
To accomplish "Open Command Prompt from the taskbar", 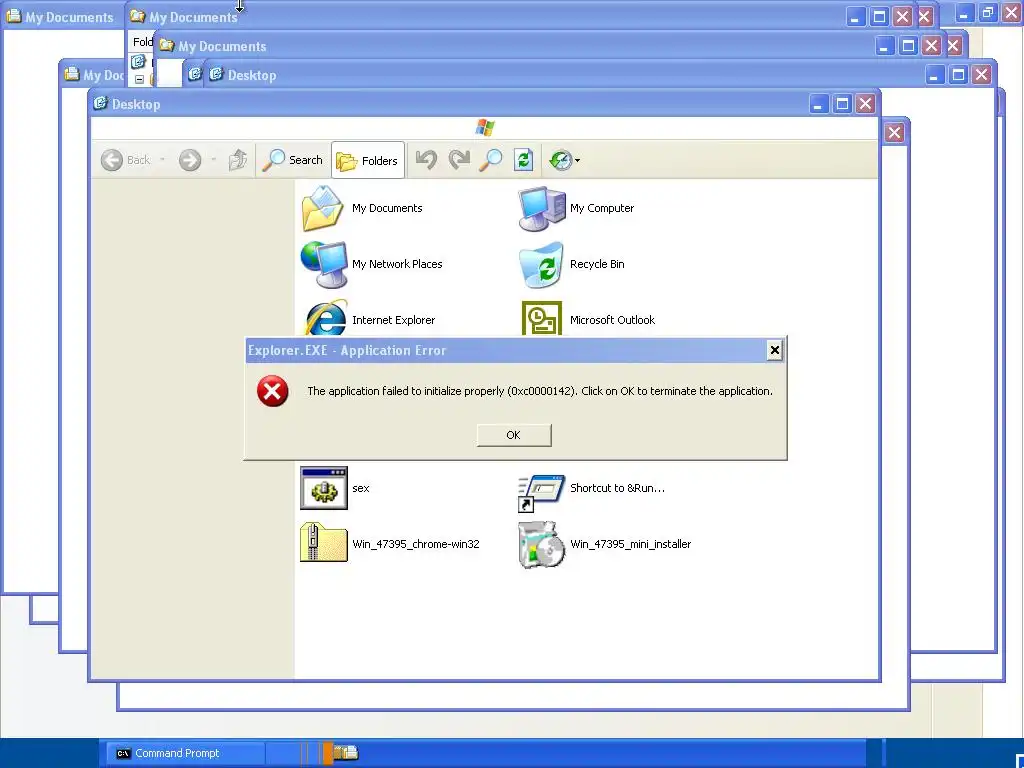I will 185,753.
